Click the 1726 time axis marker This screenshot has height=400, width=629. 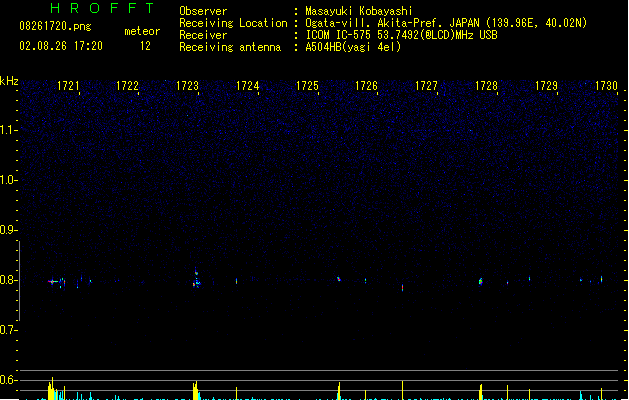(x=366, y=86)
